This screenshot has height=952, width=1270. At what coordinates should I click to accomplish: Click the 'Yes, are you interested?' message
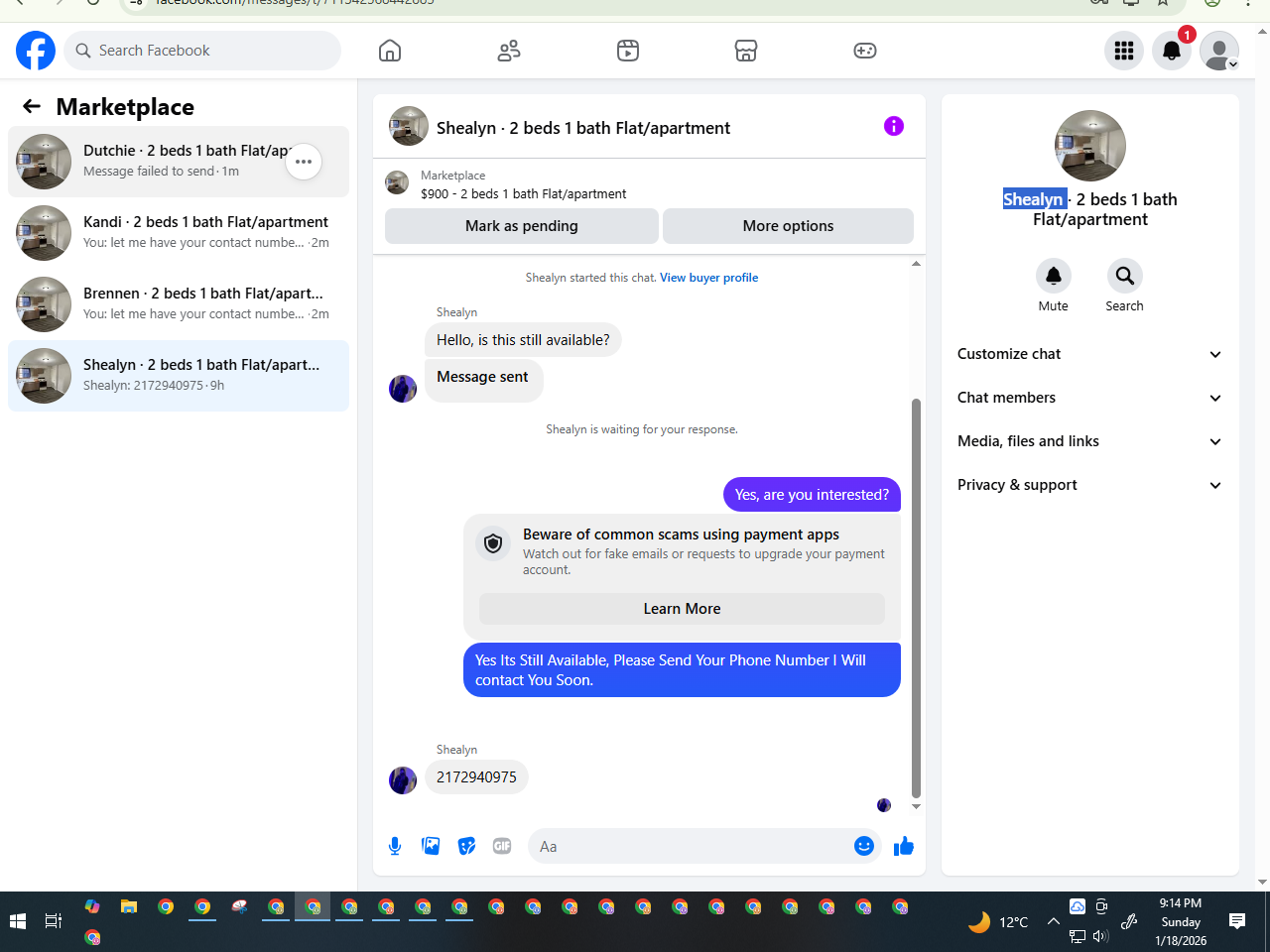[x=812, y=495]
